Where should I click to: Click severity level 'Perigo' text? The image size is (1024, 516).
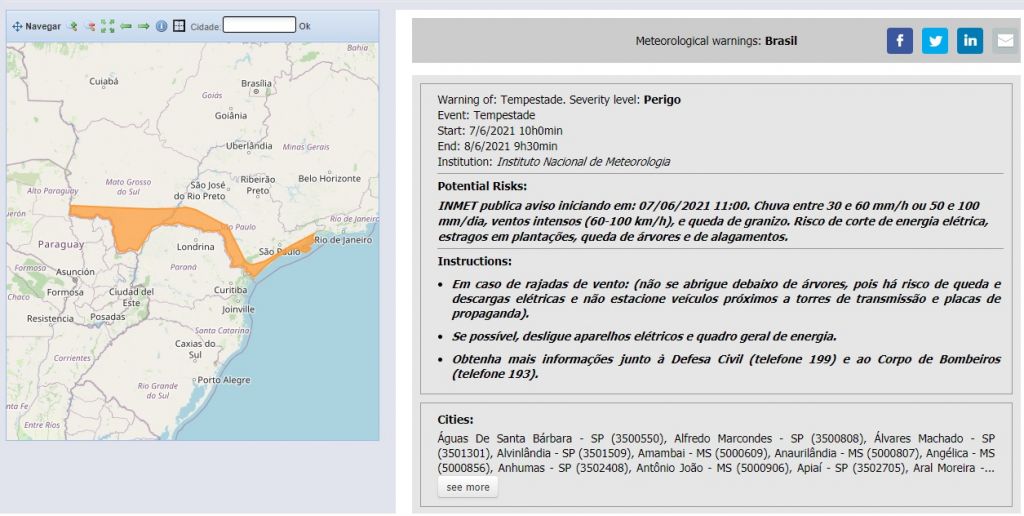662,100
